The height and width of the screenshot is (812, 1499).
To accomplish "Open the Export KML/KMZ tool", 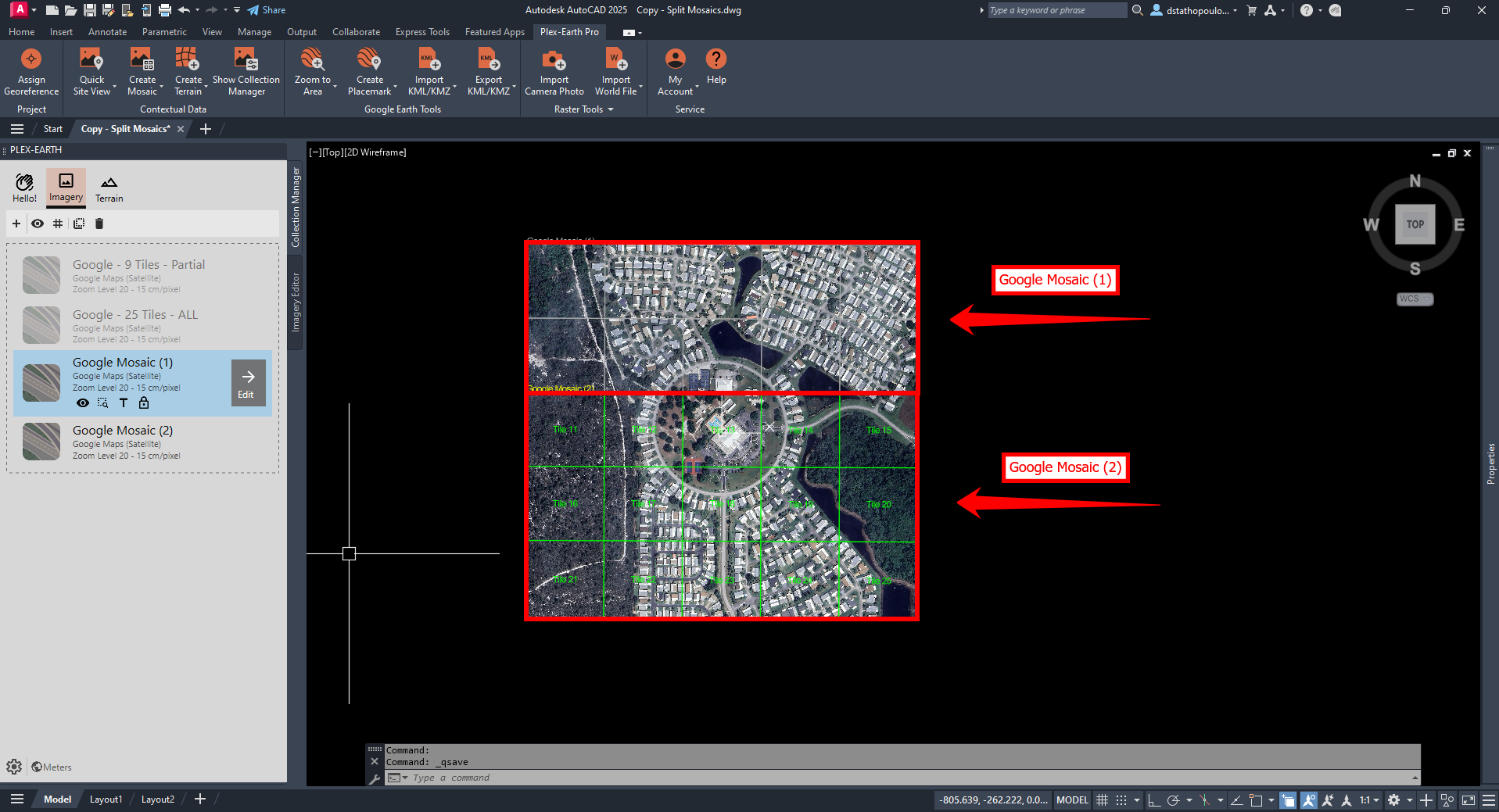I will (488, 72).
